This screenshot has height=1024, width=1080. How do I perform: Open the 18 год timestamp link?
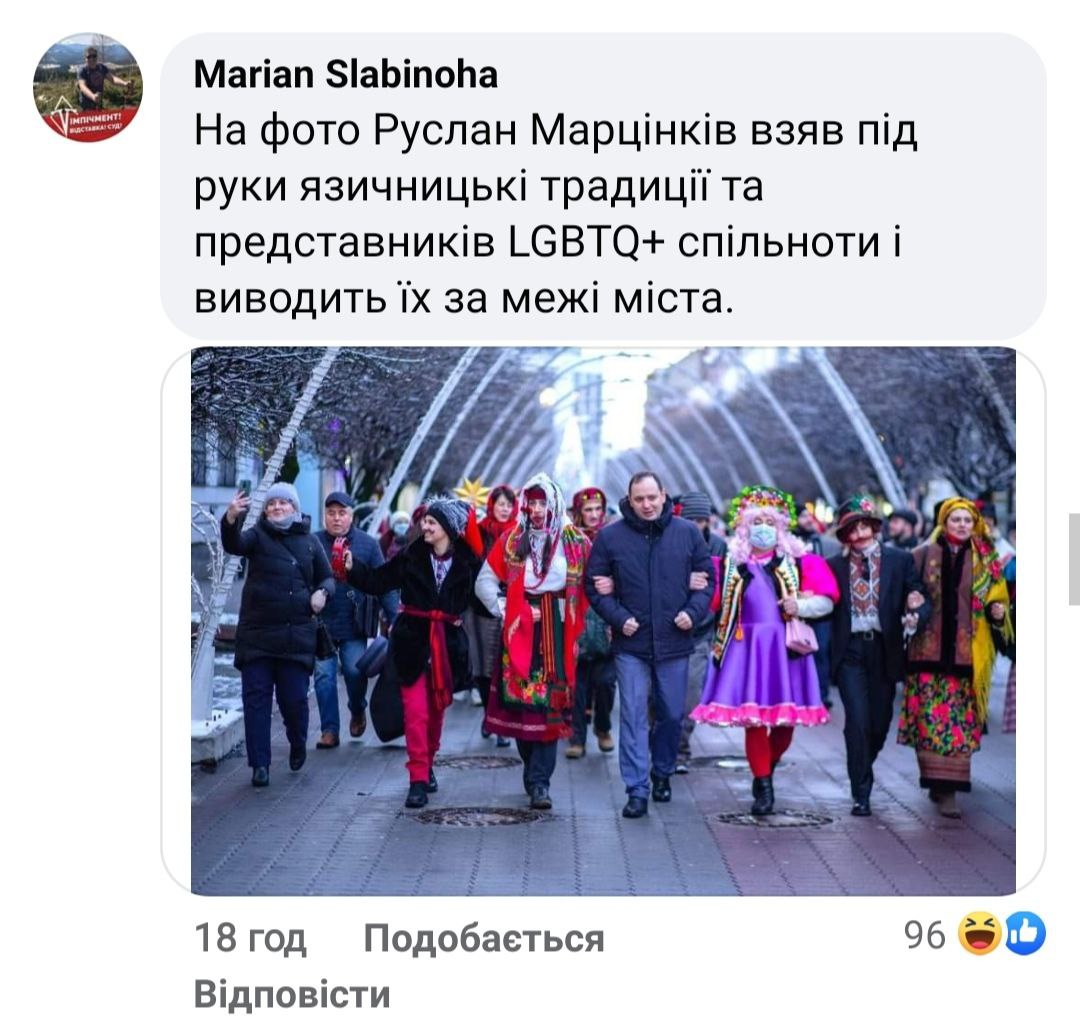[250, 937]
